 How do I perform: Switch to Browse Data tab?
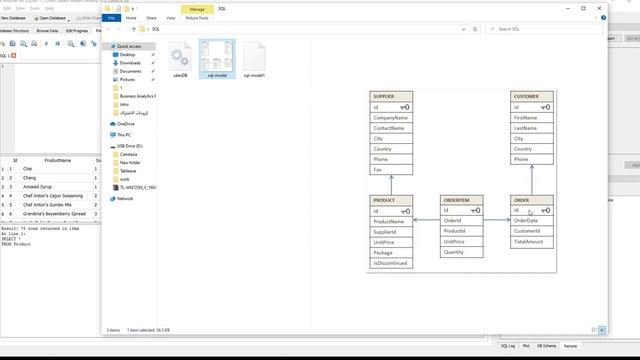(x=47, y=31)
